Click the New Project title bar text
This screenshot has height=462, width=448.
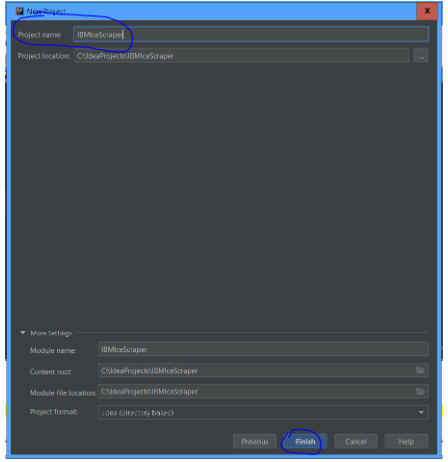pyautogui.click(x=46, y=11)
